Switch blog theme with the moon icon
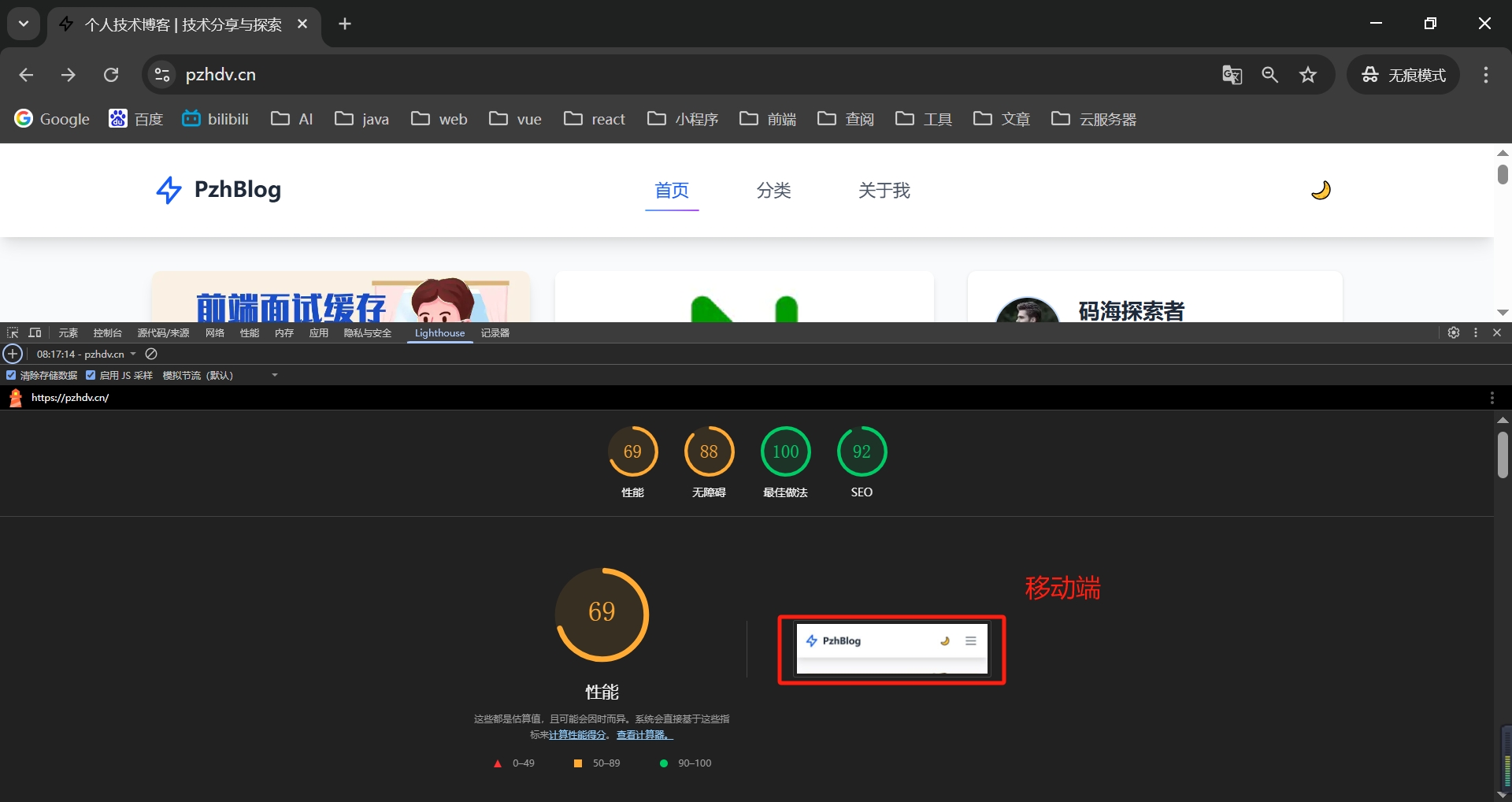 tap(1321, 191)
